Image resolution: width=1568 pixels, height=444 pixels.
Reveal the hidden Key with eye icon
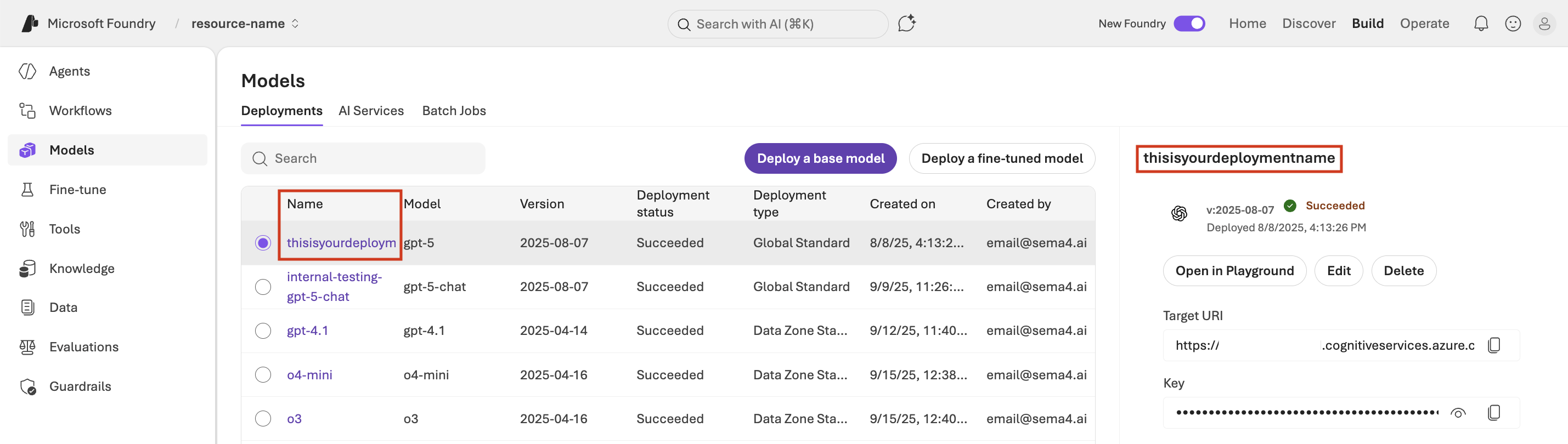coord(1458,413)
